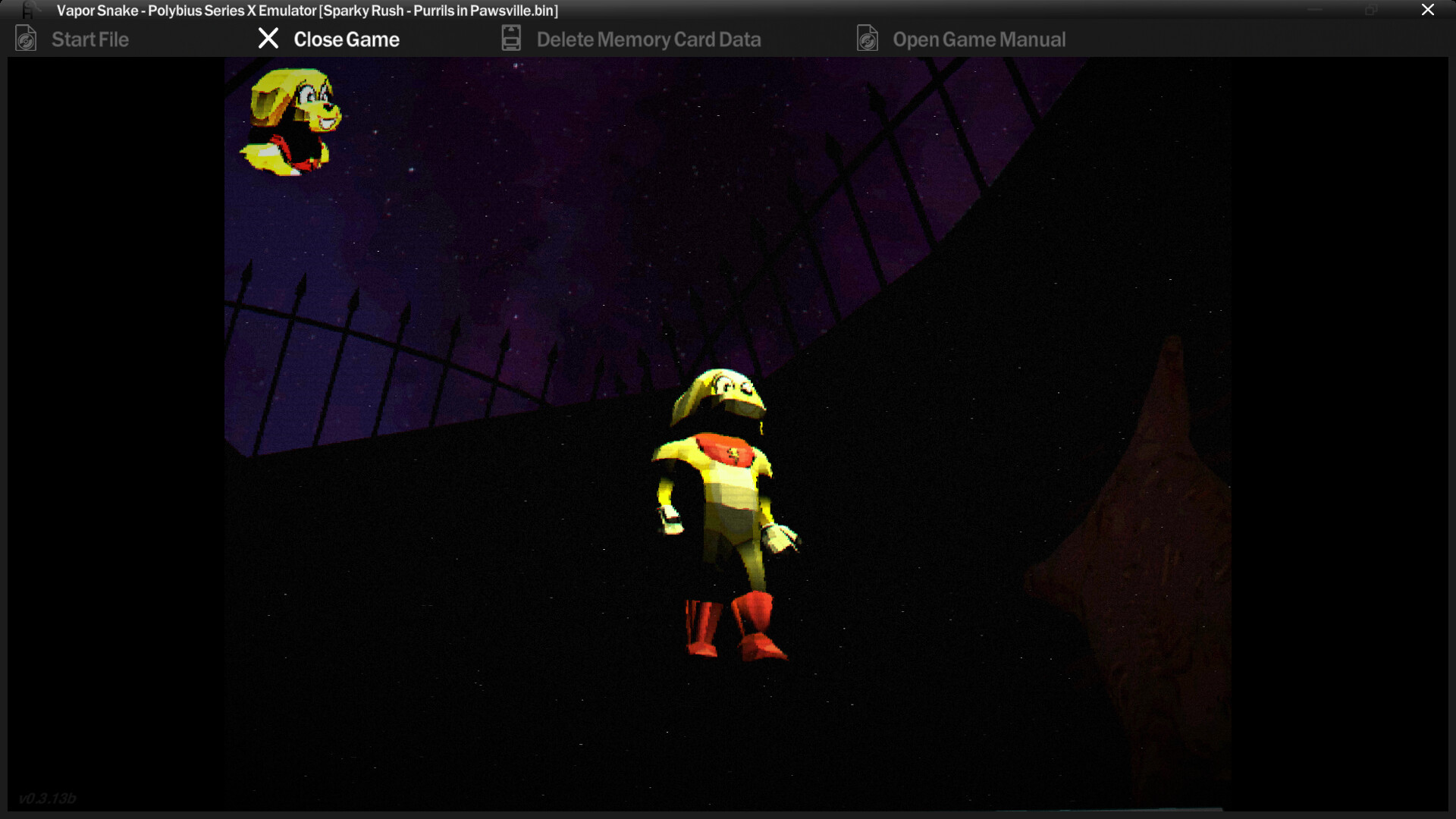The height and width of the screenshot is (819, 1456).
Task: Close the emulator window
Action: pyautogui.click(x=1428, y=10)
